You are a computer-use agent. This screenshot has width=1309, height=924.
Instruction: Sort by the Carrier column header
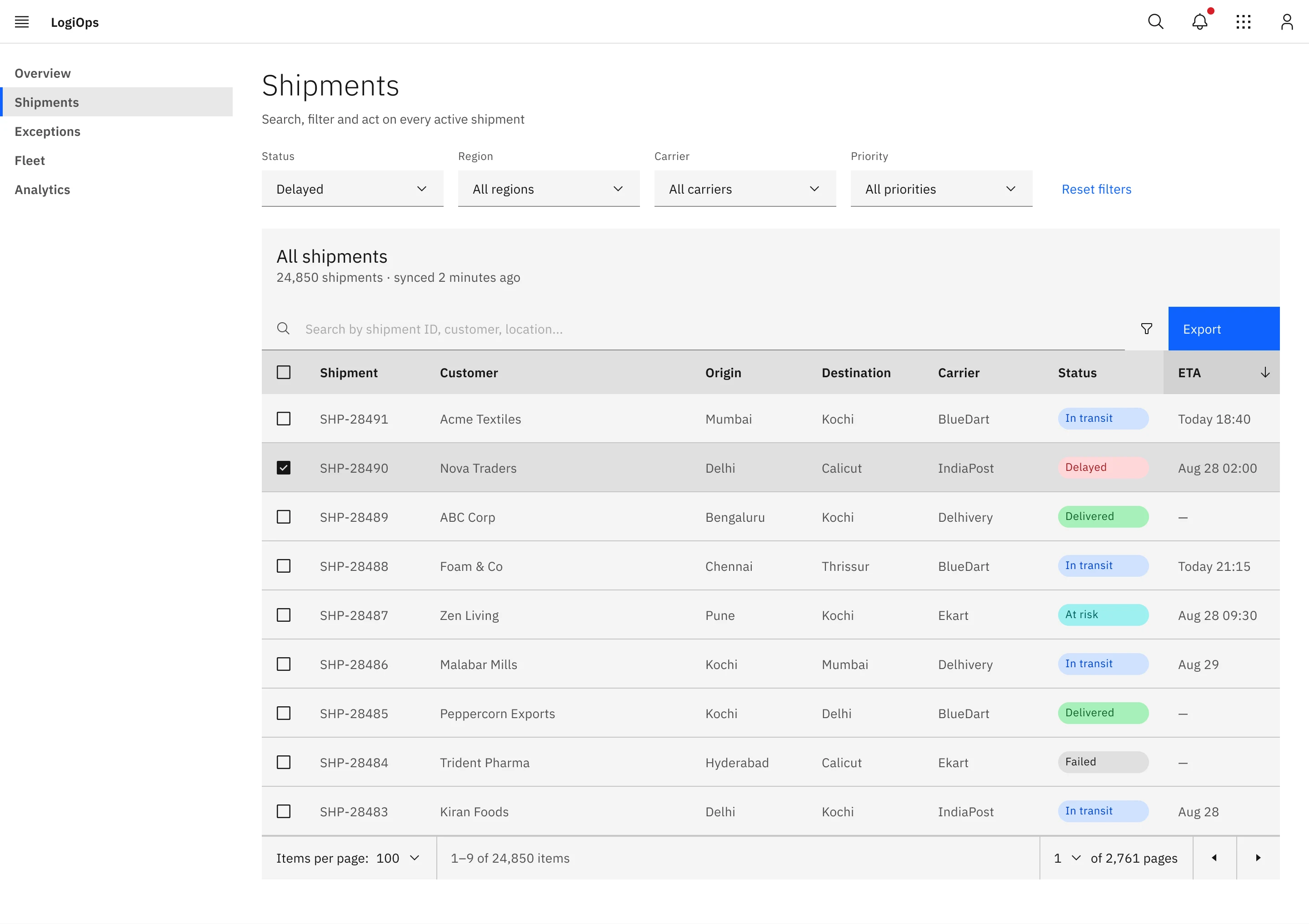959,373
